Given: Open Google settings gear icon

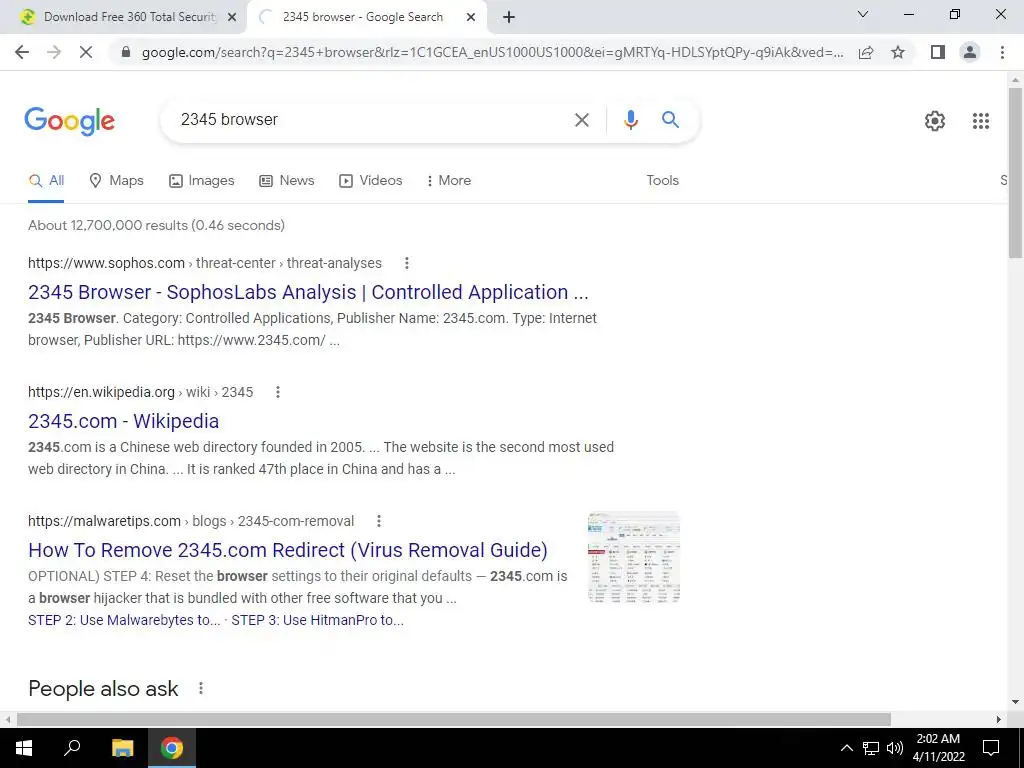Looking at the screenshot, I should click(x=935, y=121).
